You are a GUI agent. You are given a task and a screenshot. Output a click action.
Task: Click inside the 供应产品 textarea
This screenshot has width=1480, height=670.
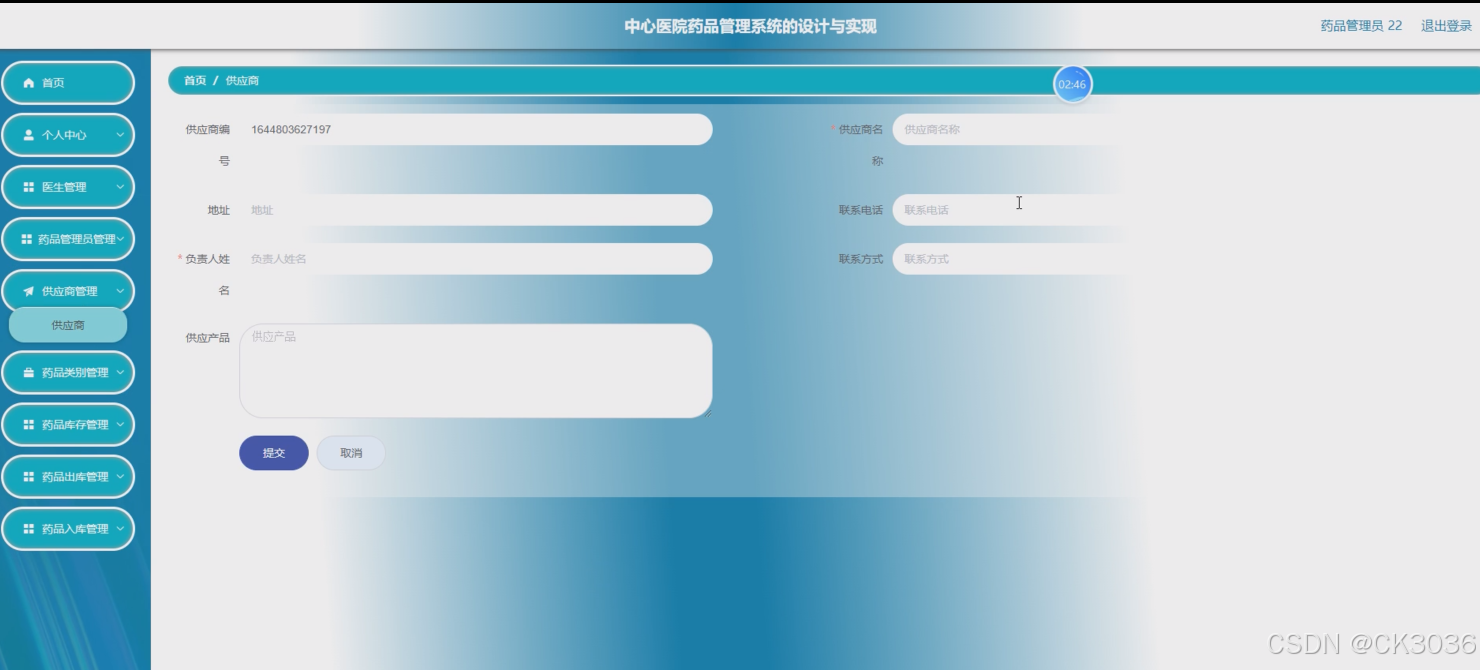[x=476, y=371]
